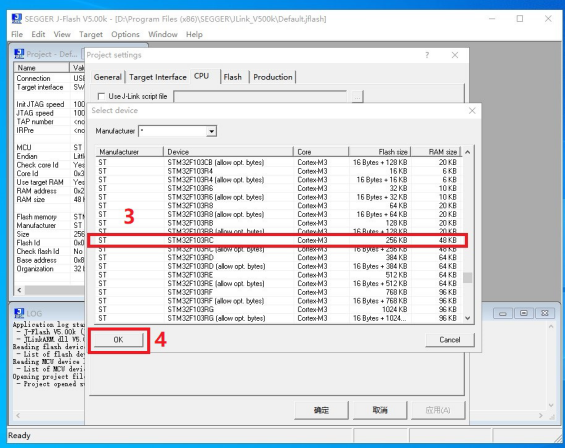The width and height of the screenshot is (565, 448).
Task: Maximize the LOG window
Action: pyautogui.click(x=524, y=314)
